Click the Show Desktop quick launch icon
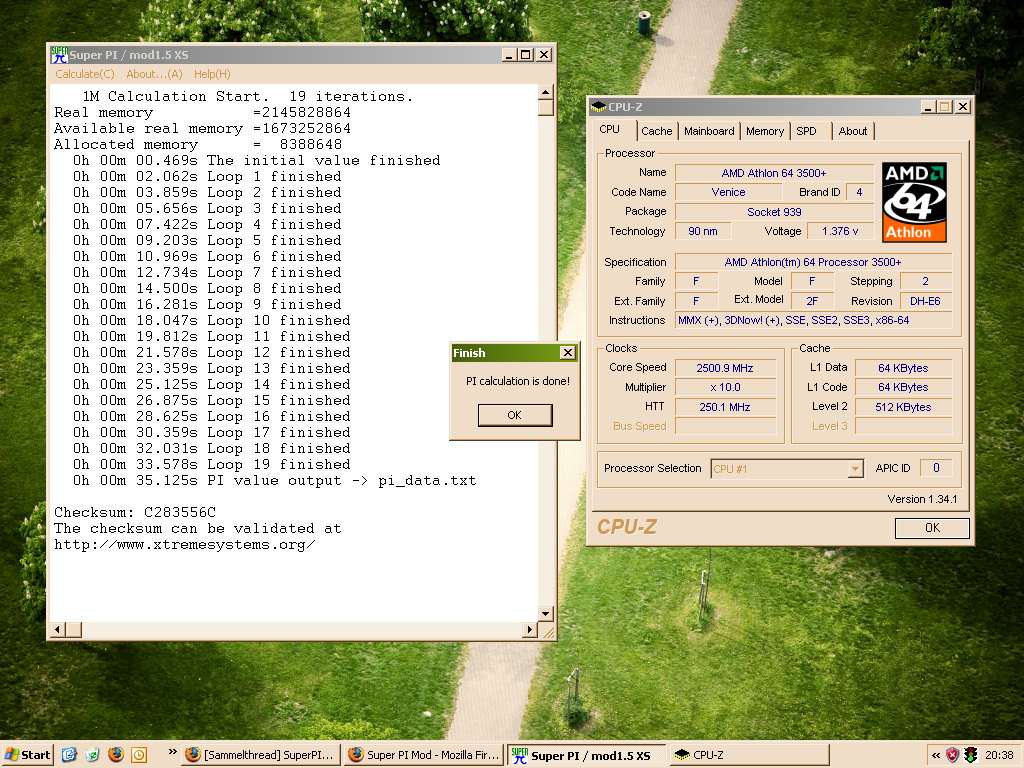 [92, 755]
